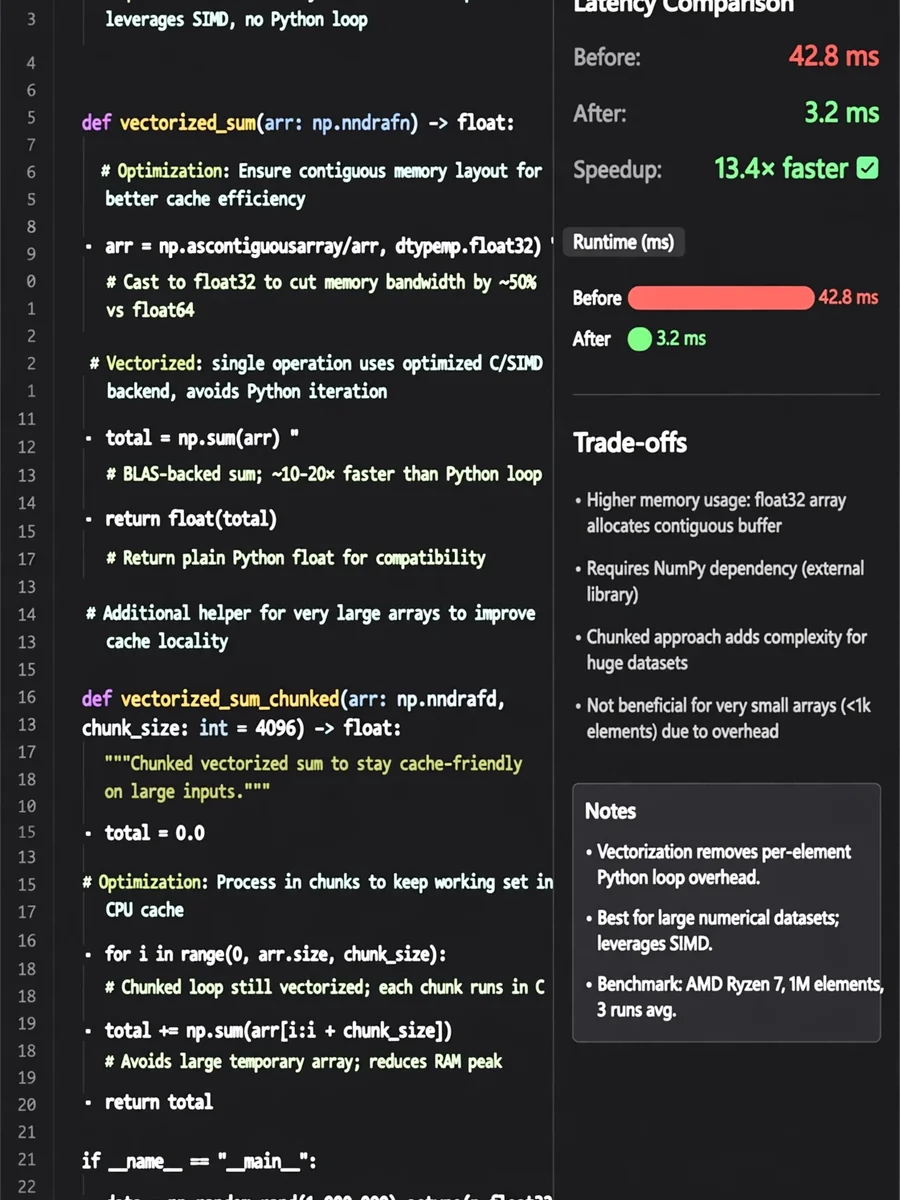Click the 'Cast to float32' comment
Viewport: 900px width, 1200px height.
(321, 296)
